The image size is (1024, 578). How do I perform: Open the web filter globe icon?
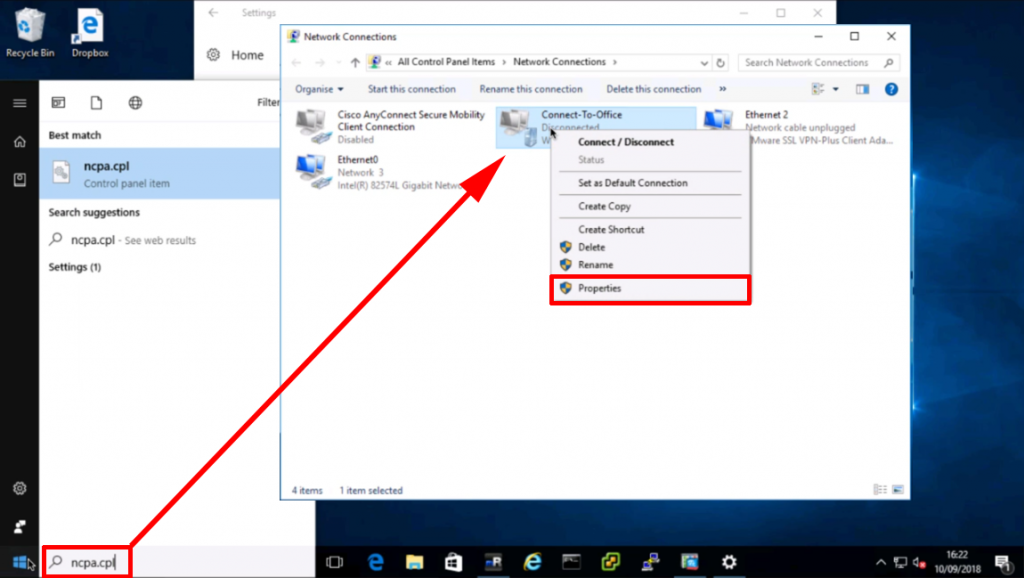point(135,102)
